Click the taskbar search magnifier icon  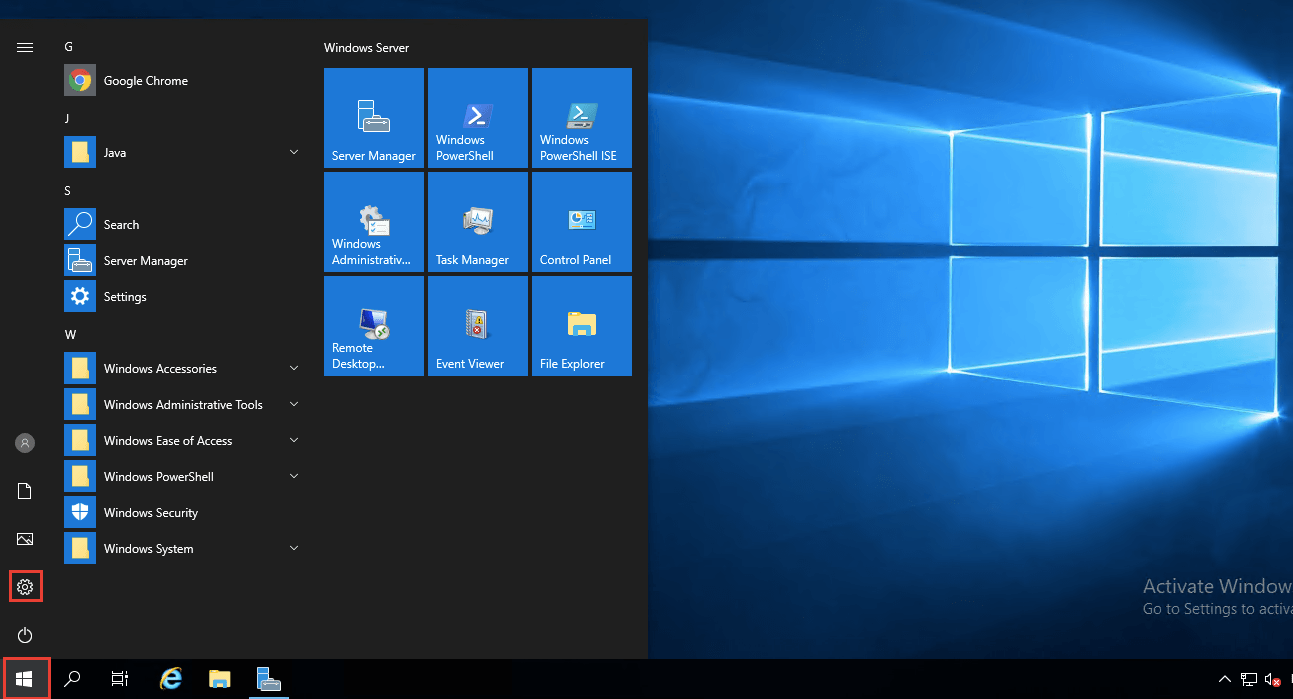[x=72, y=679]
